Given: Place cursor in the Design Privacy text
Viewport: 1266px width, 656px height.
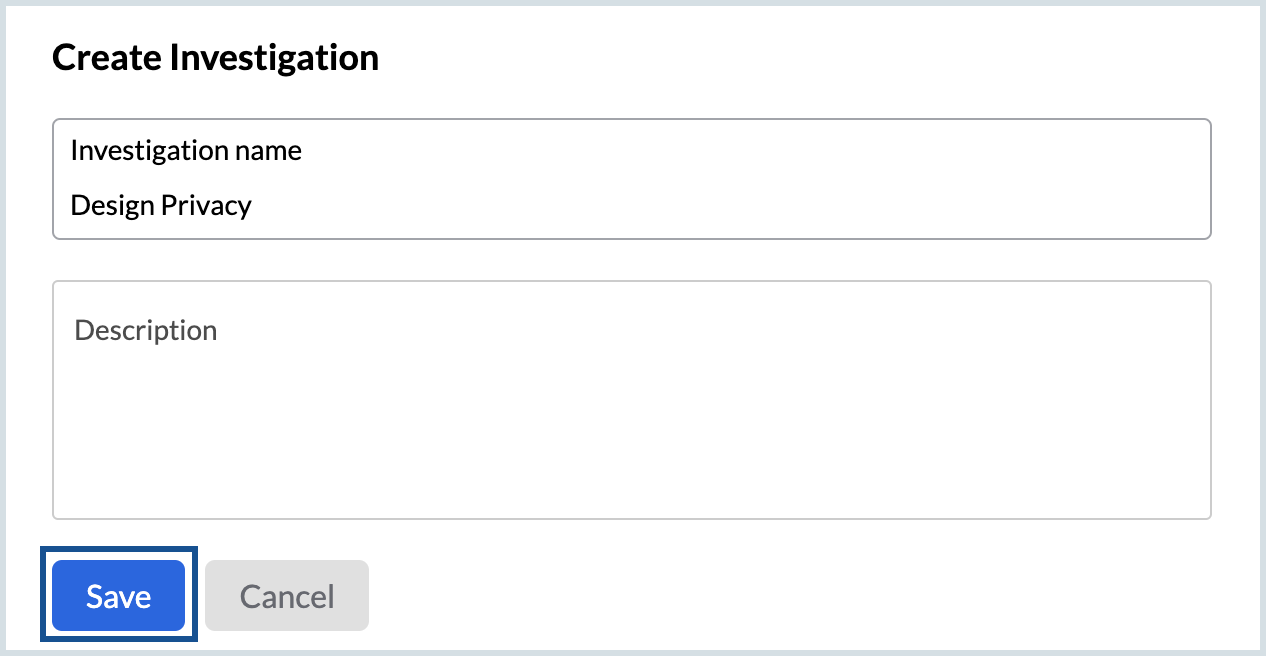Looking at the screenshot, I should click(161, 206).
